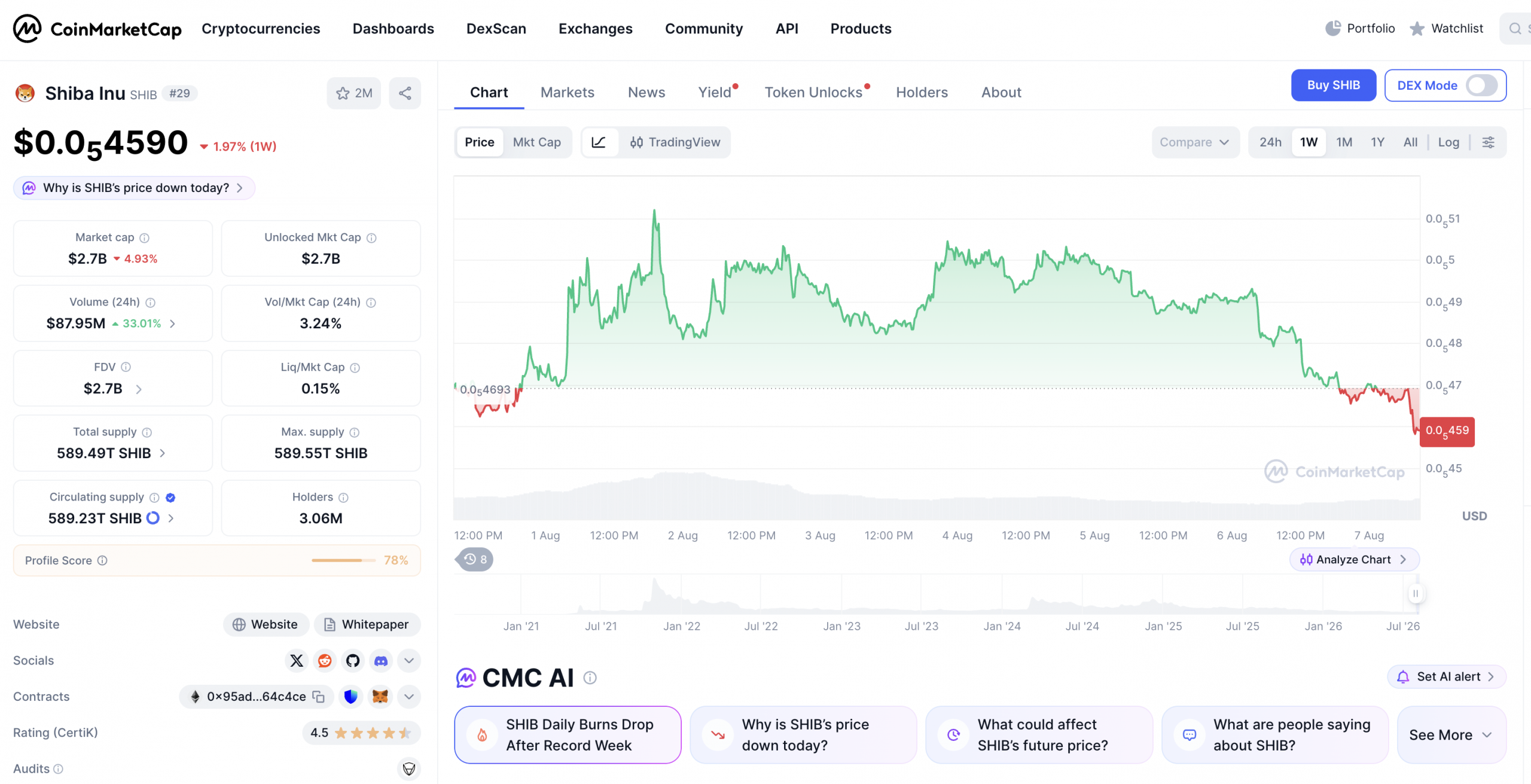Click the Buy SHIB button
This screenshot has height=784, width=1531.
point(1333,86)
